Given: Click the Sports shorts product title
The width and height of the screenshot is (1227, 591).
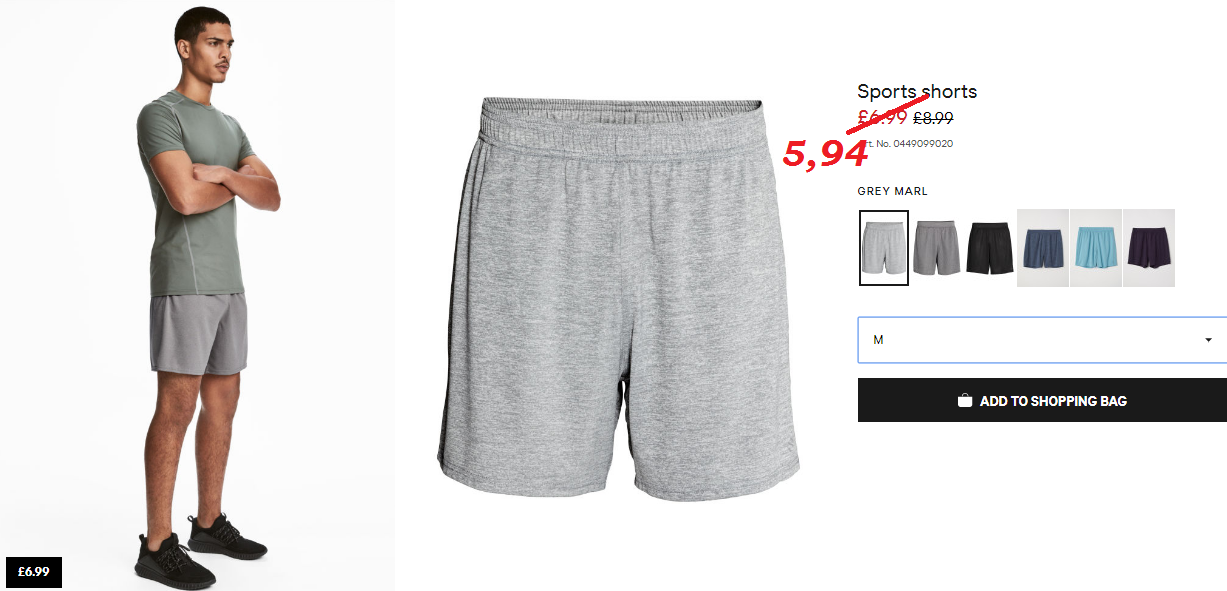Looking at the screenshot, I should click(917, 92).
